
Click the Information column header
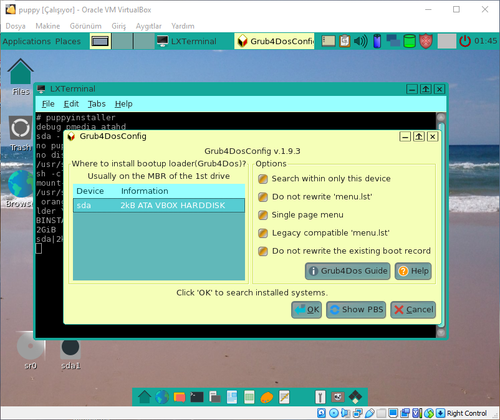click(x=144, y=191)
